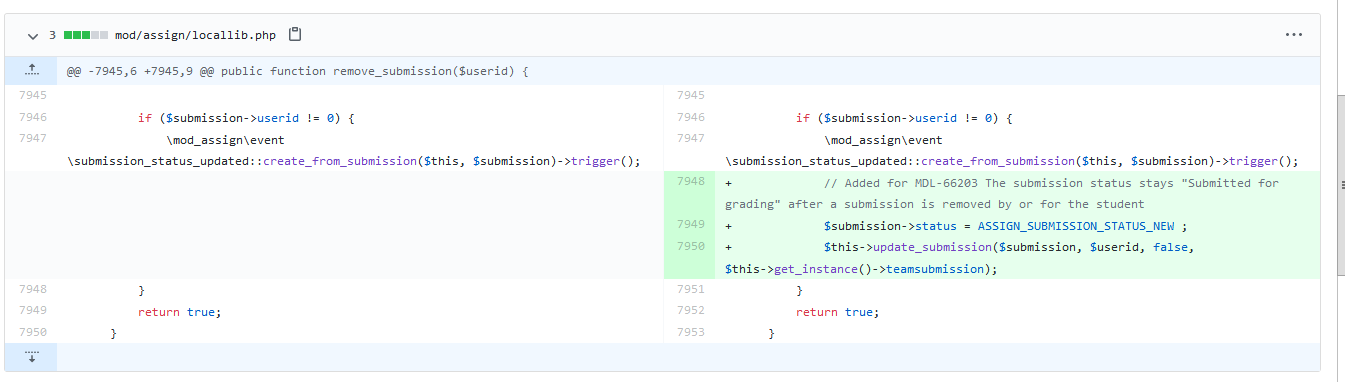Select left-side line number 7948

click(x=31, y=290)
